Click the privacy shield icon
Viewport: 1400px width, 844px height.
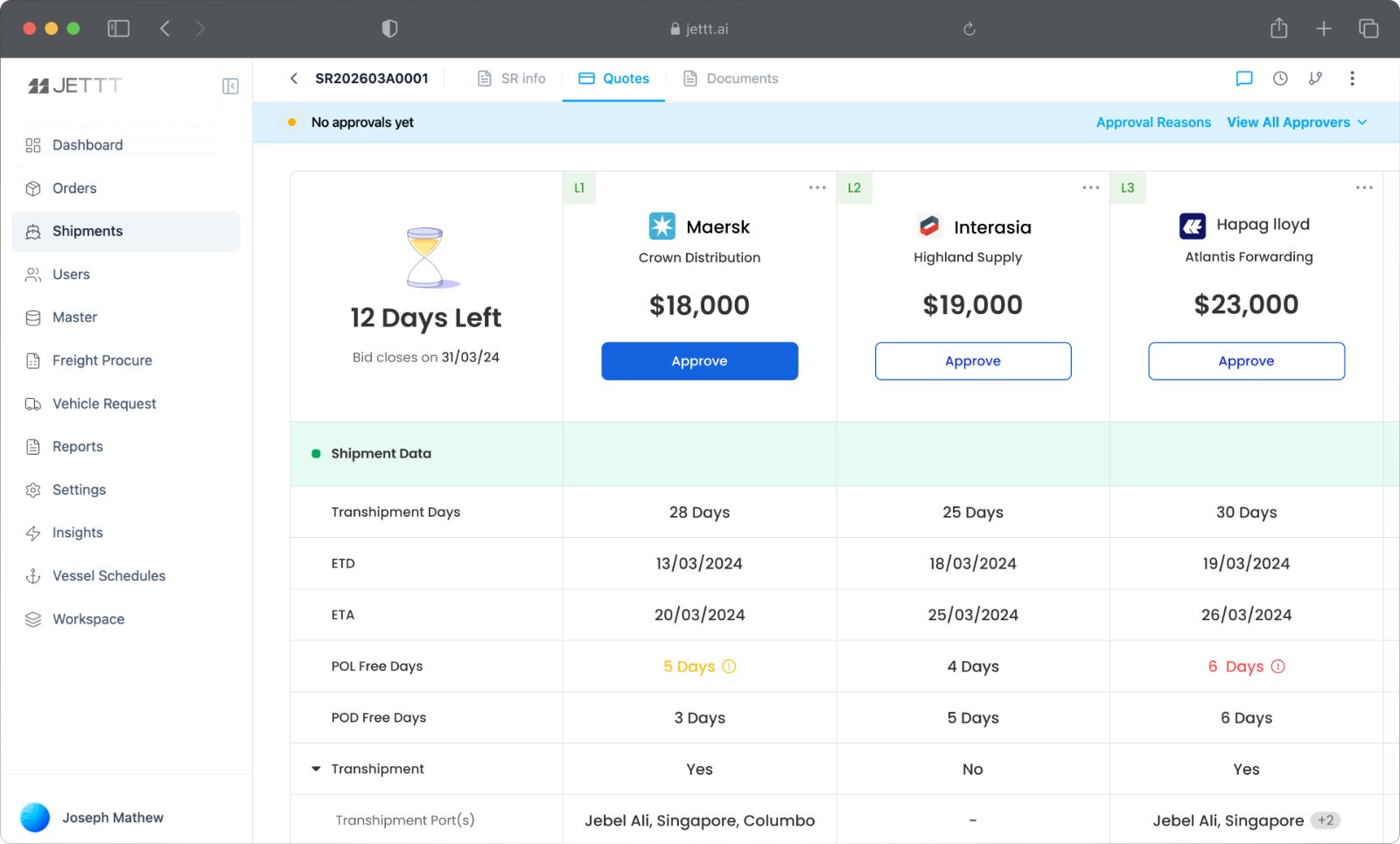coord(390,29)
